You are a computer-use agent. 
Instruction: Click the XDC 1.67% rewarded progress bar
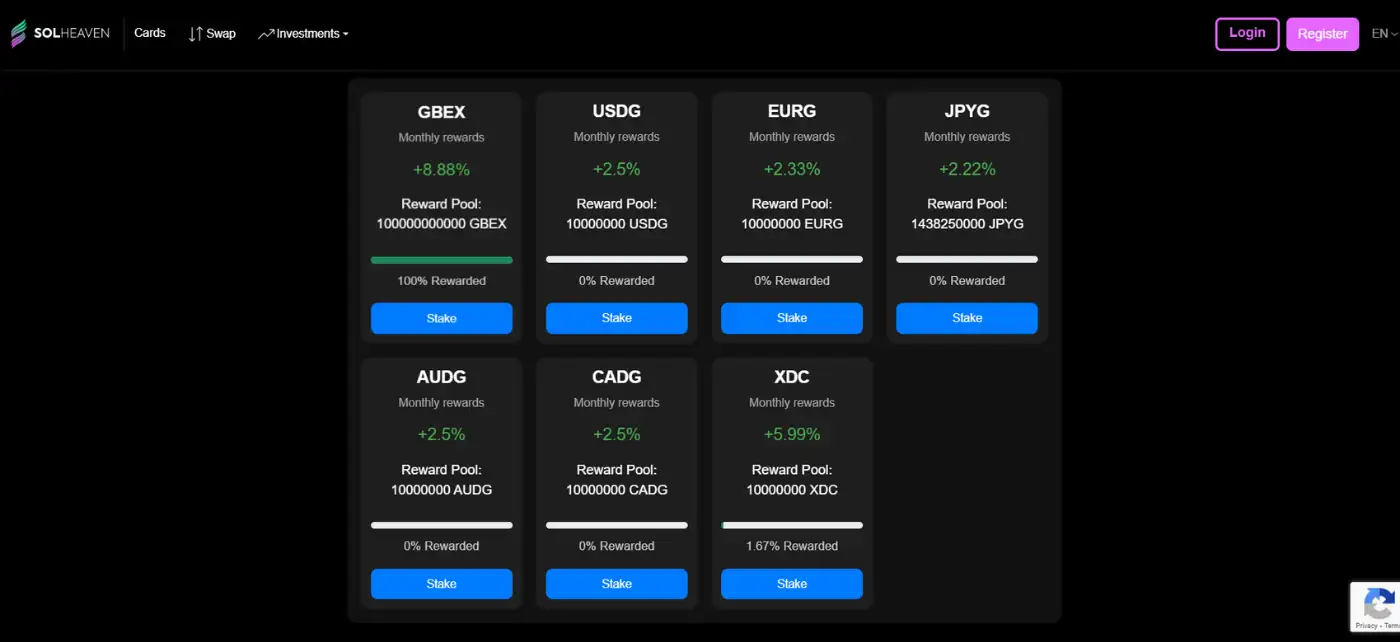pos(791,525)
